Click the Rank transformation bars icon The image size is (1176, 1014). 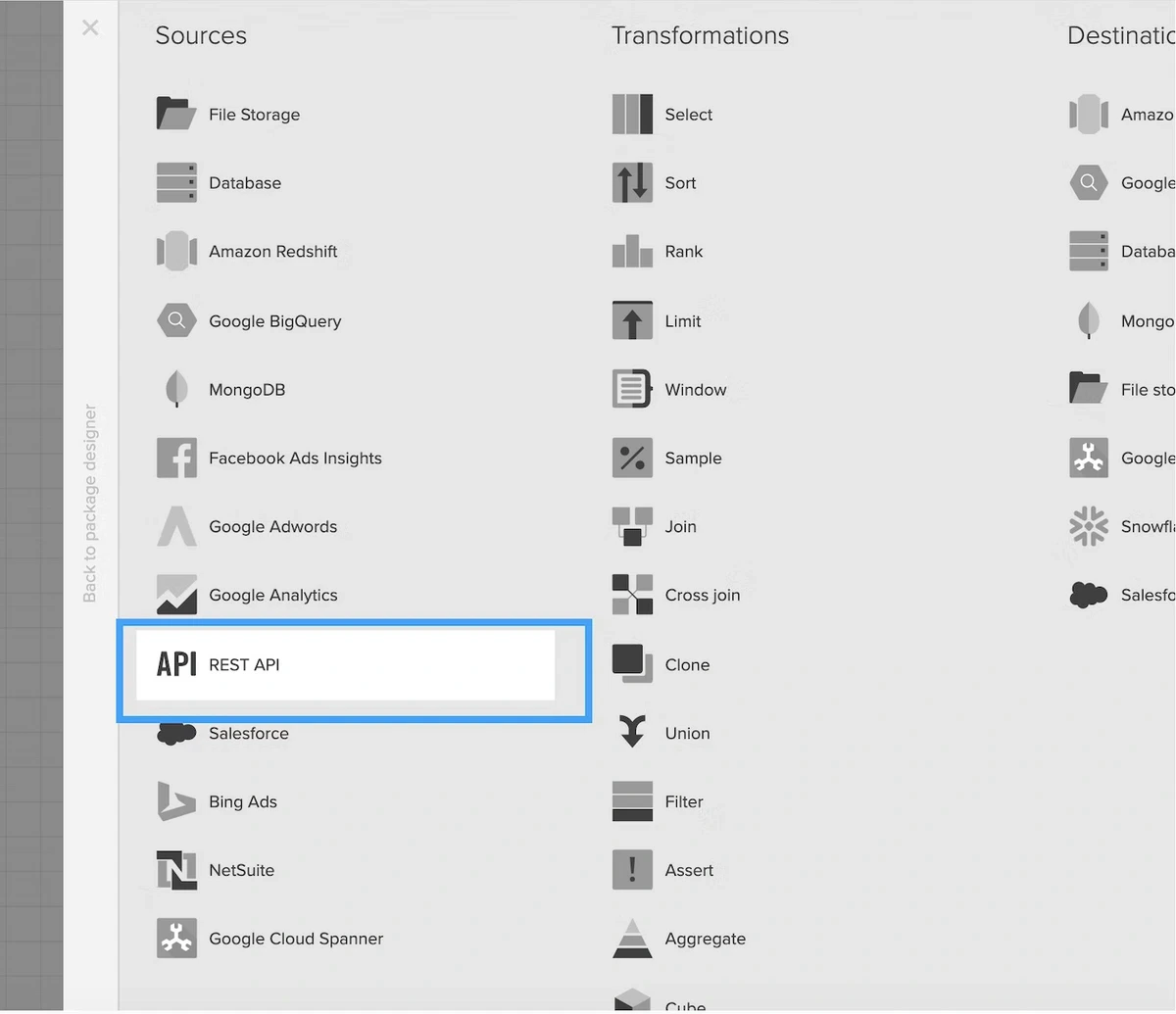(632, 251)
